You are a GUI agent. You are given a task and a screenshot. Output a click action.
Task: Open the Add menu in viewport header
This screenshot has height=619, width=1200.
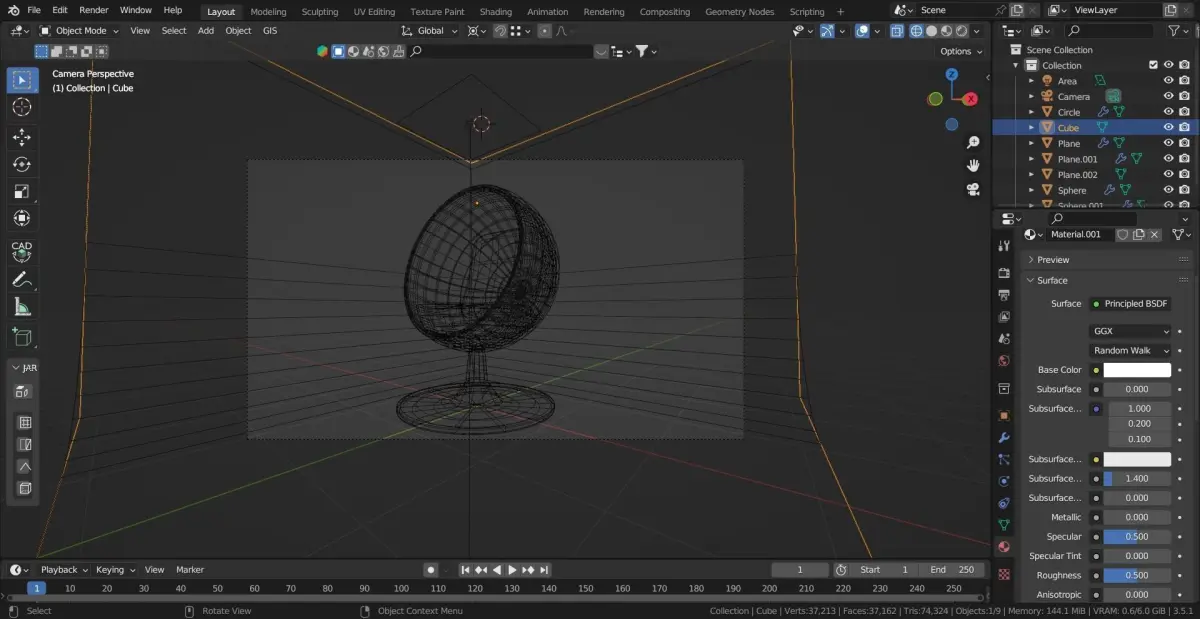coord(206,31)
